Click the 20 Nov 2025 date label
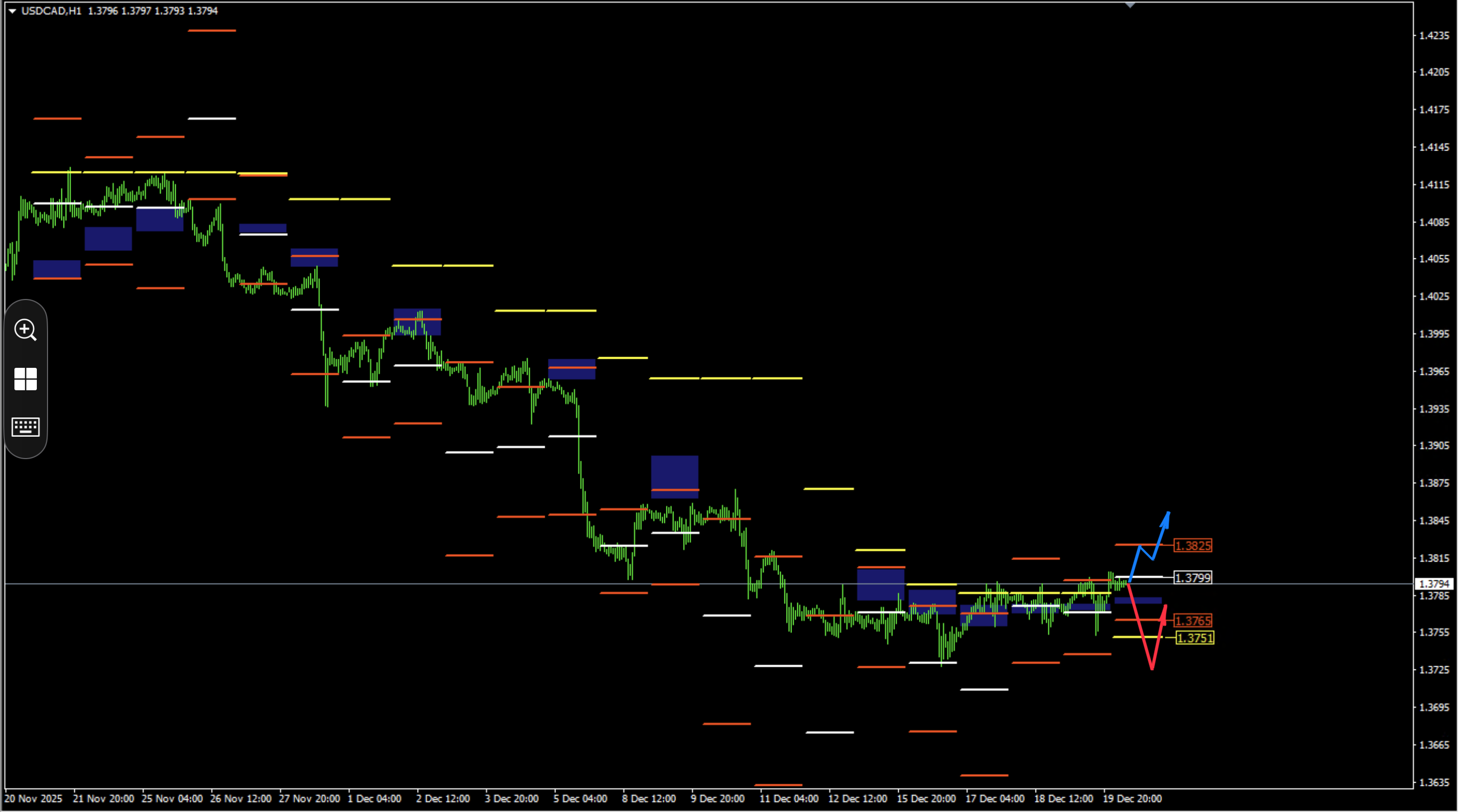 pos(34,799)
